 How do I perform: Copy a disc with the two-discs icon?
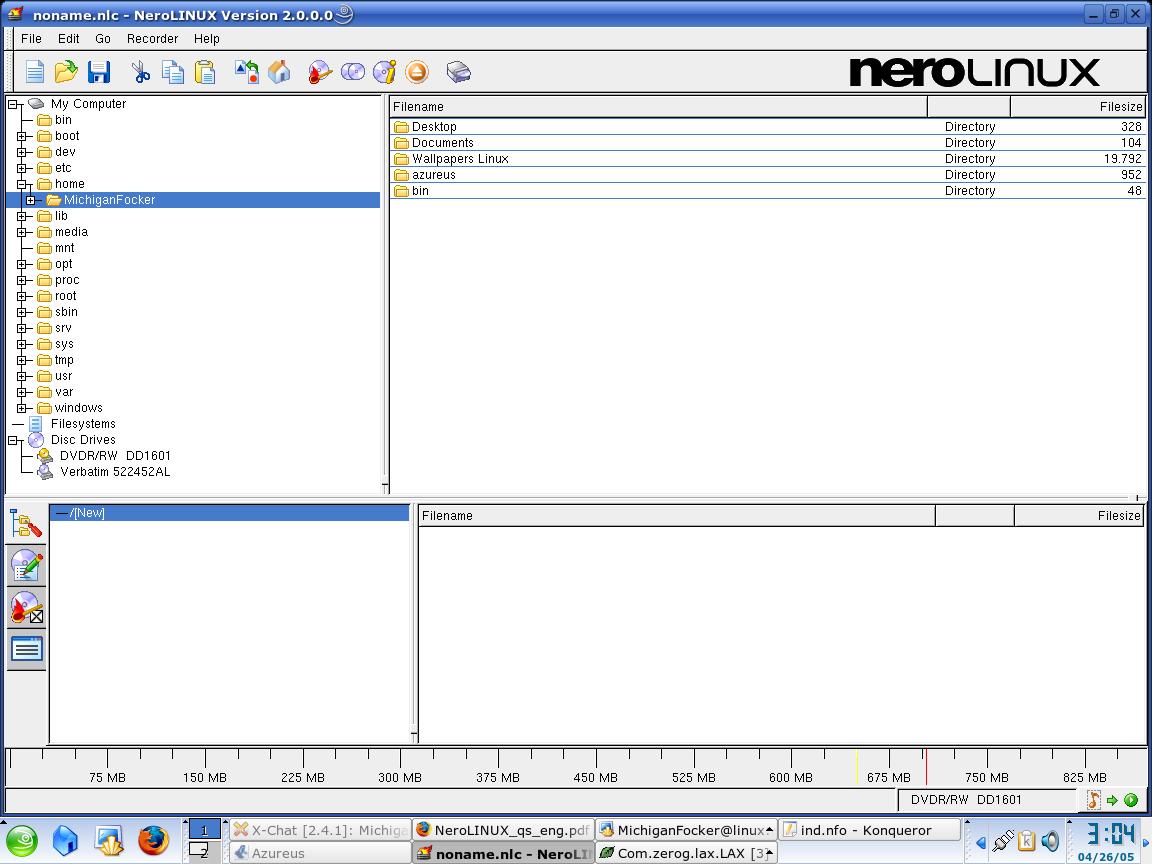(x=353, y=72)
